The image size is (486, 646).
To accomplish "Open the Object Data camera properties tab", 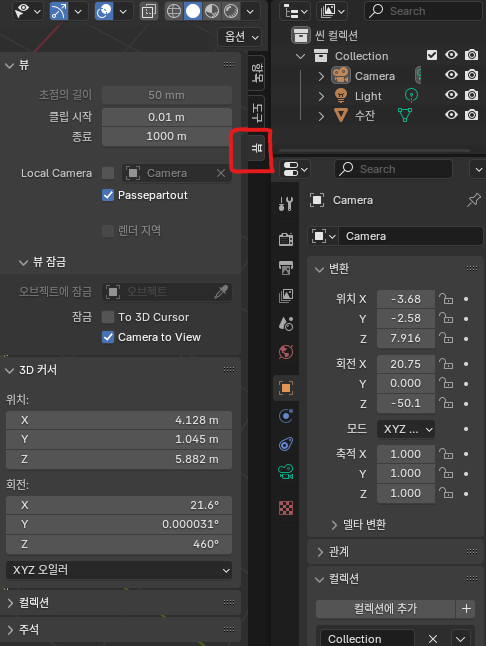I will 285,472.
